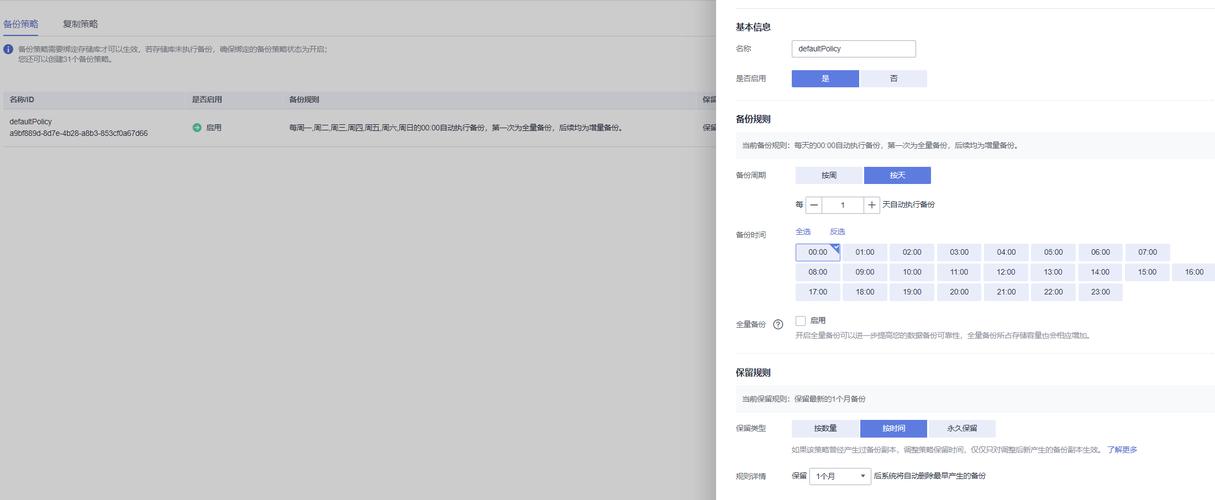Click the 保留规则 section heading
This screenshot has height=500, width=1215.
(x=753, y=373)
